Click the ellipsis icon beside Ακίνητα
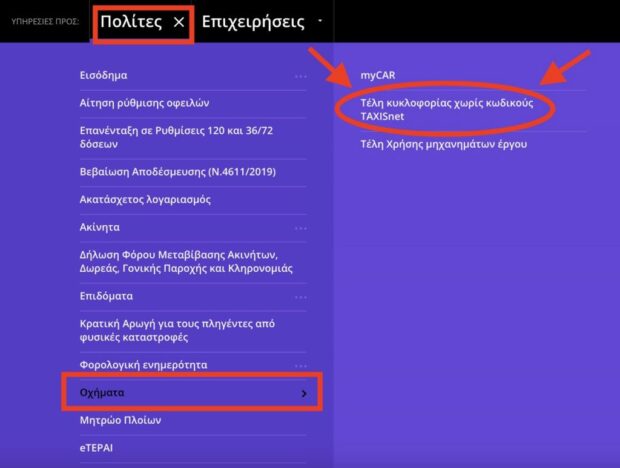 tap(301, 228)
